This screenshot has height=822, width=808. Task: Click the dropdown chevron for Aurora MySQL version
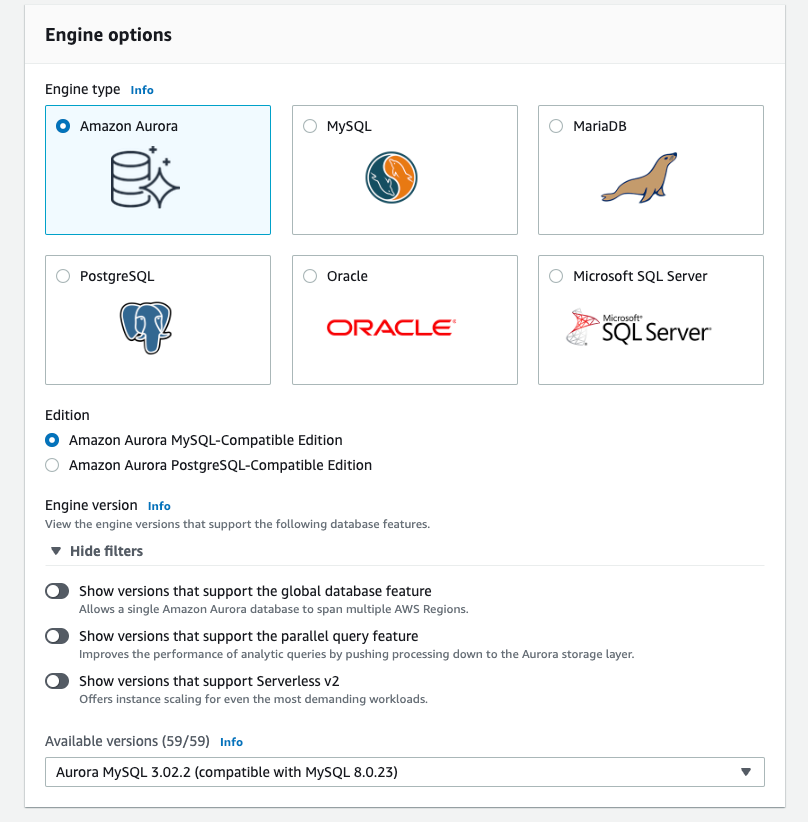[x=745, y=771]
